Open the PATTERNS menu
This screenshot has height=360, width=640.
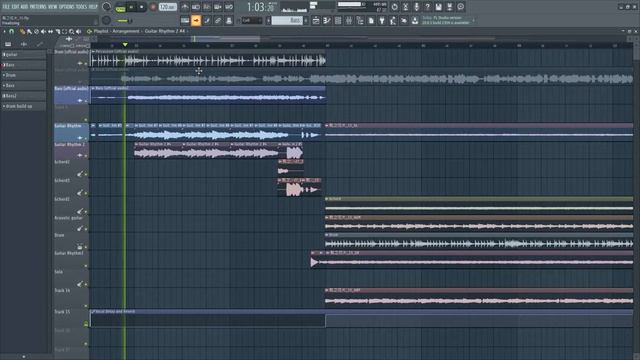(38, 7)
